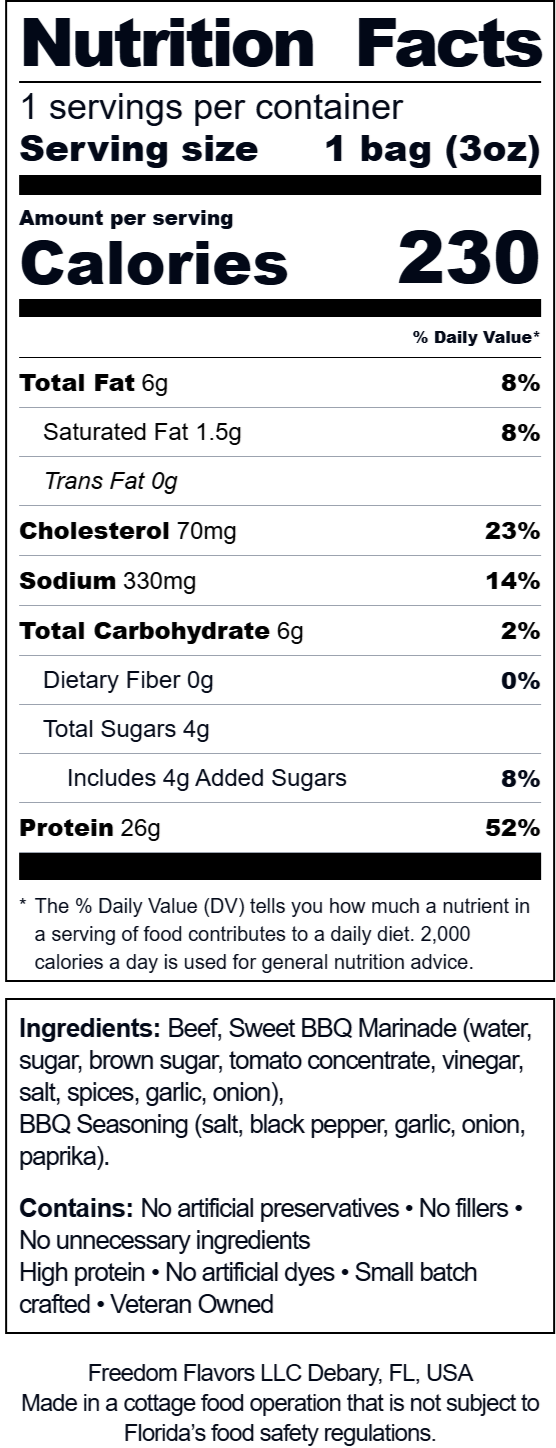Select the Total Sugars 4g line
556x1448 pixels.
point(126,729)
